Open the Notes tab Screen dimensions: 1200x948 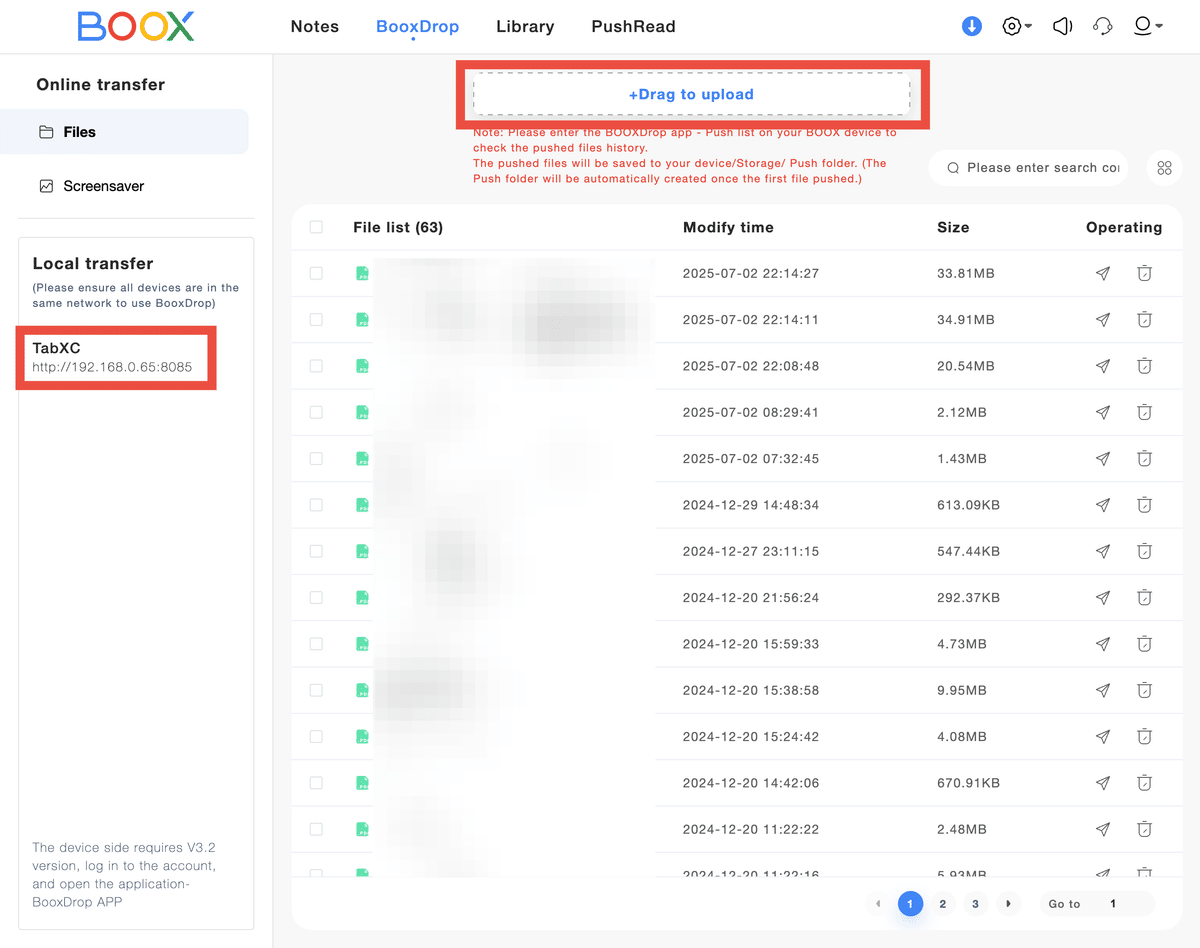pyautogui.click(x=315, y=27)
